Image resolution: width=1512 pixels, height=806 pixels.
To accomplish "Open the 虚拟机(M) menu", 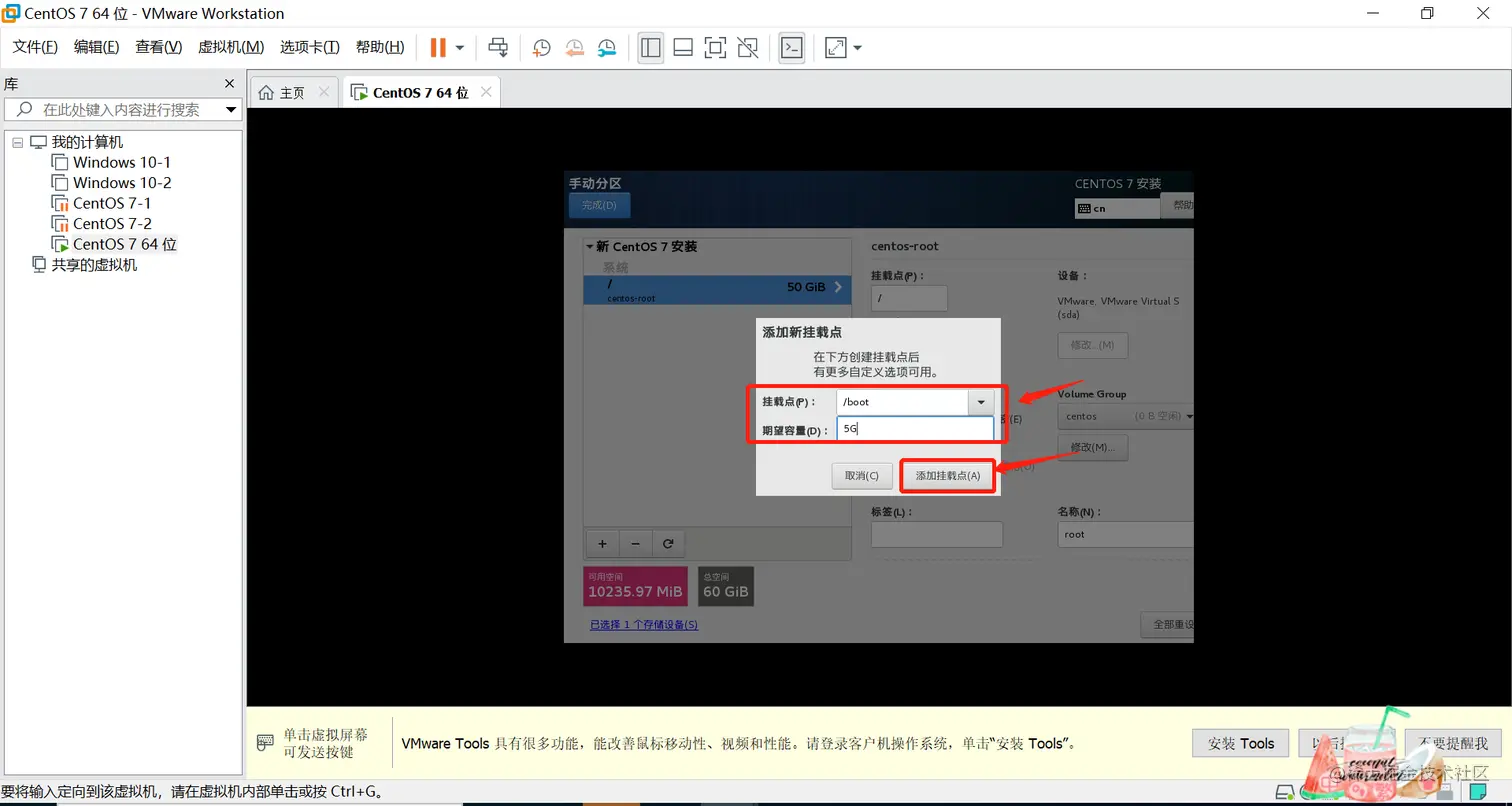I will [x=231, y=47].
